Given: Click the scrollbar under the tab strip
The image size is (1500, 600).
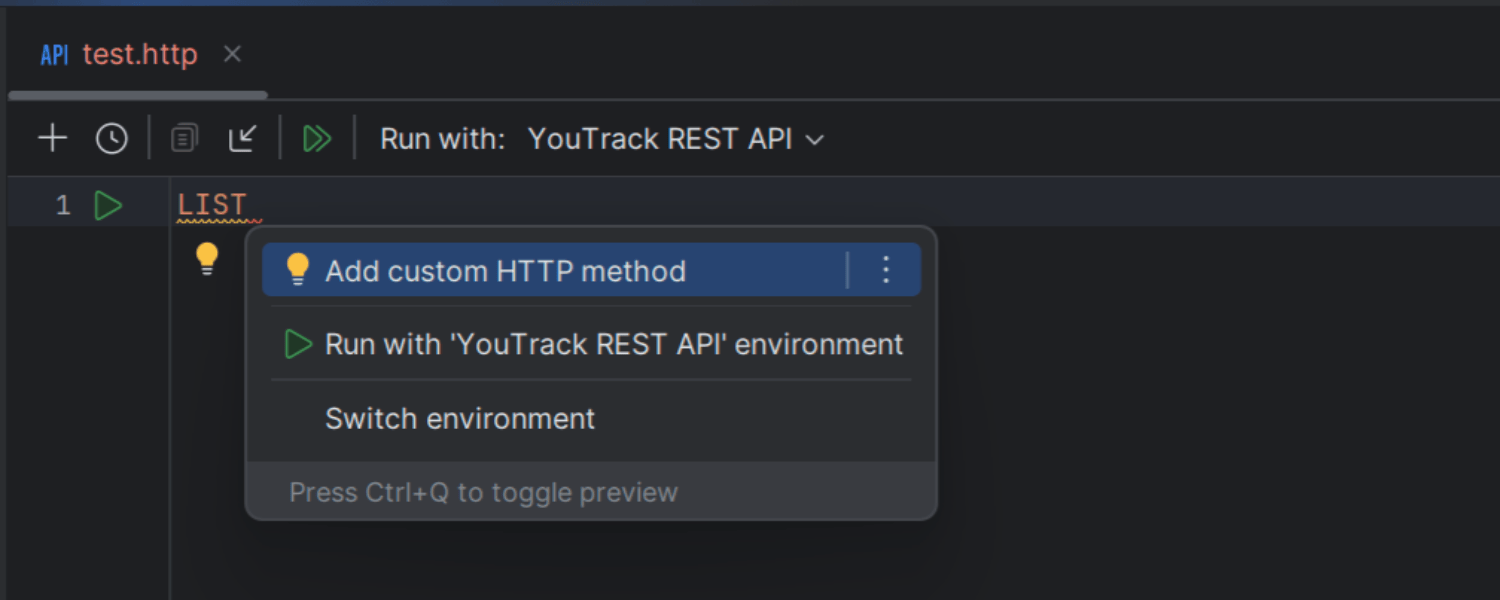Looking at the screenshot, I should pos(138,96).
